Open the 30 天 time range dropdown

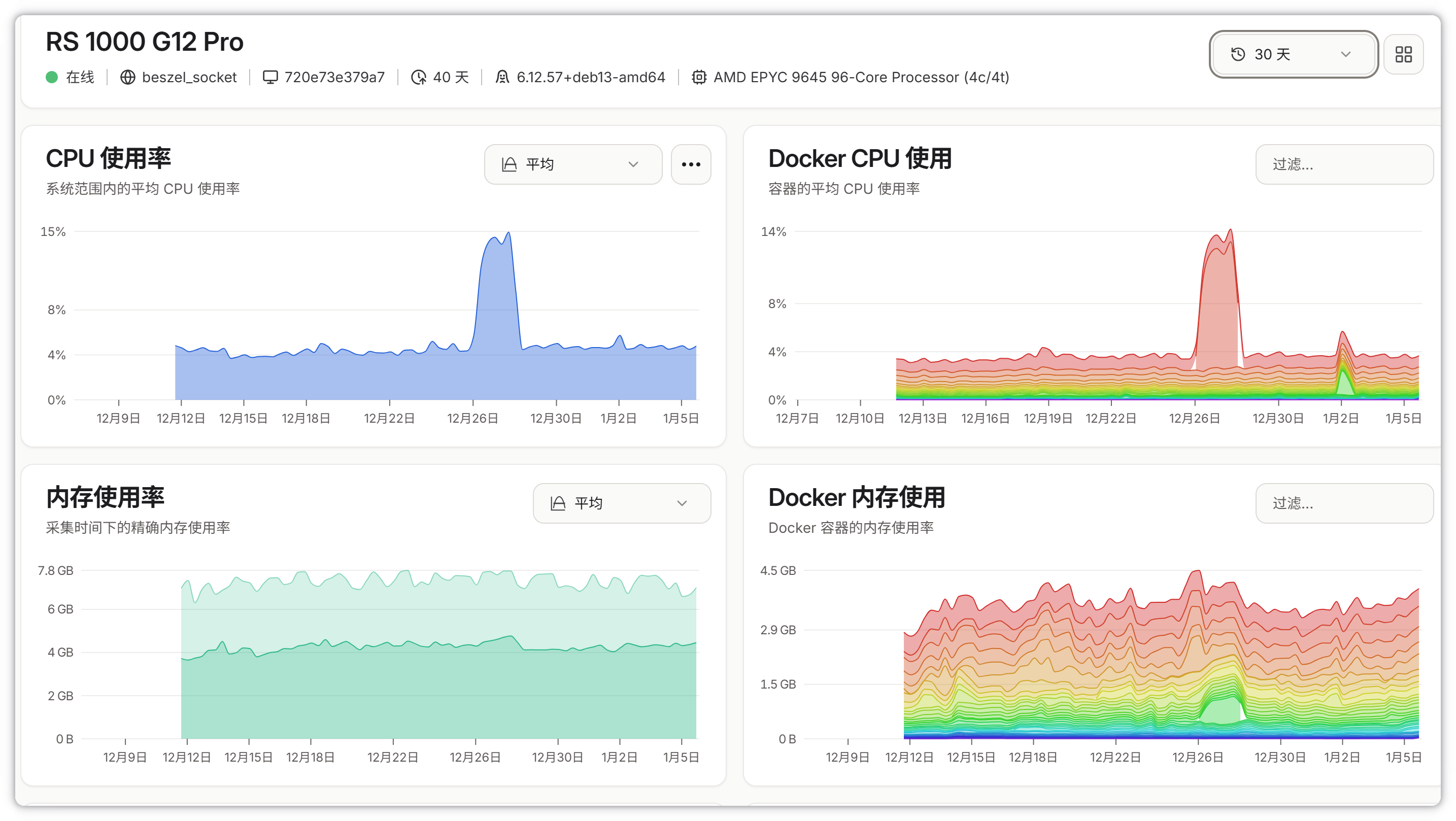pyautogui.click(x=1293, y=54)
